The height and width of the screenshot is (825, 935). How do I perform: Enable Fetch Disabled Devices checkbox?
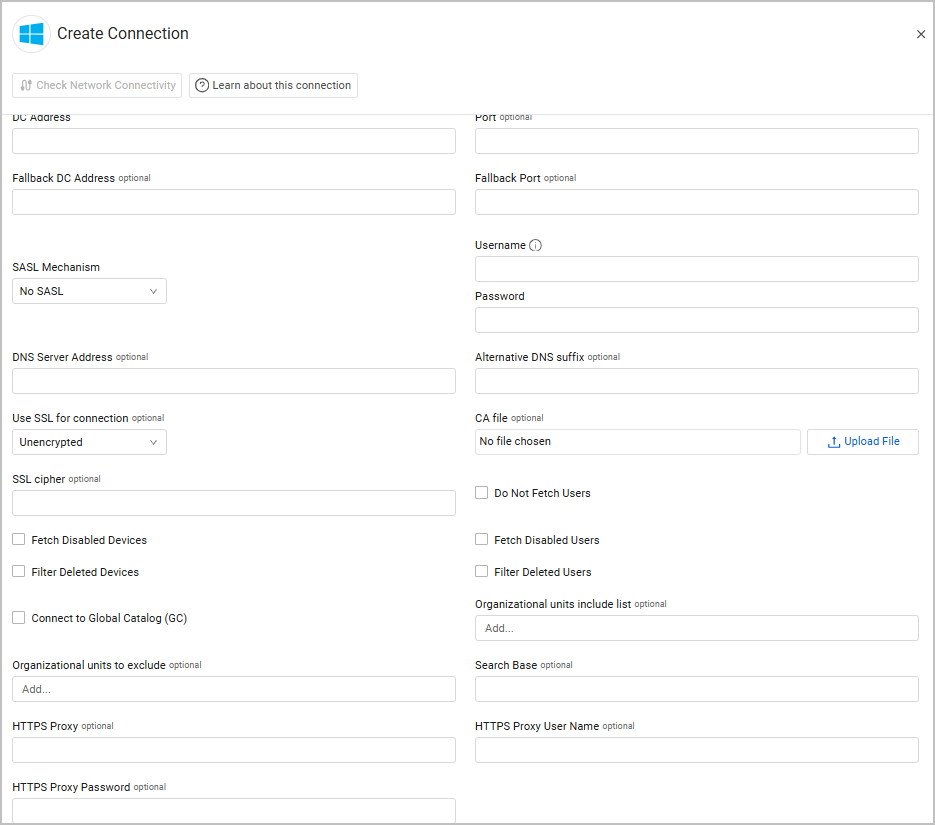pos(19,539)
